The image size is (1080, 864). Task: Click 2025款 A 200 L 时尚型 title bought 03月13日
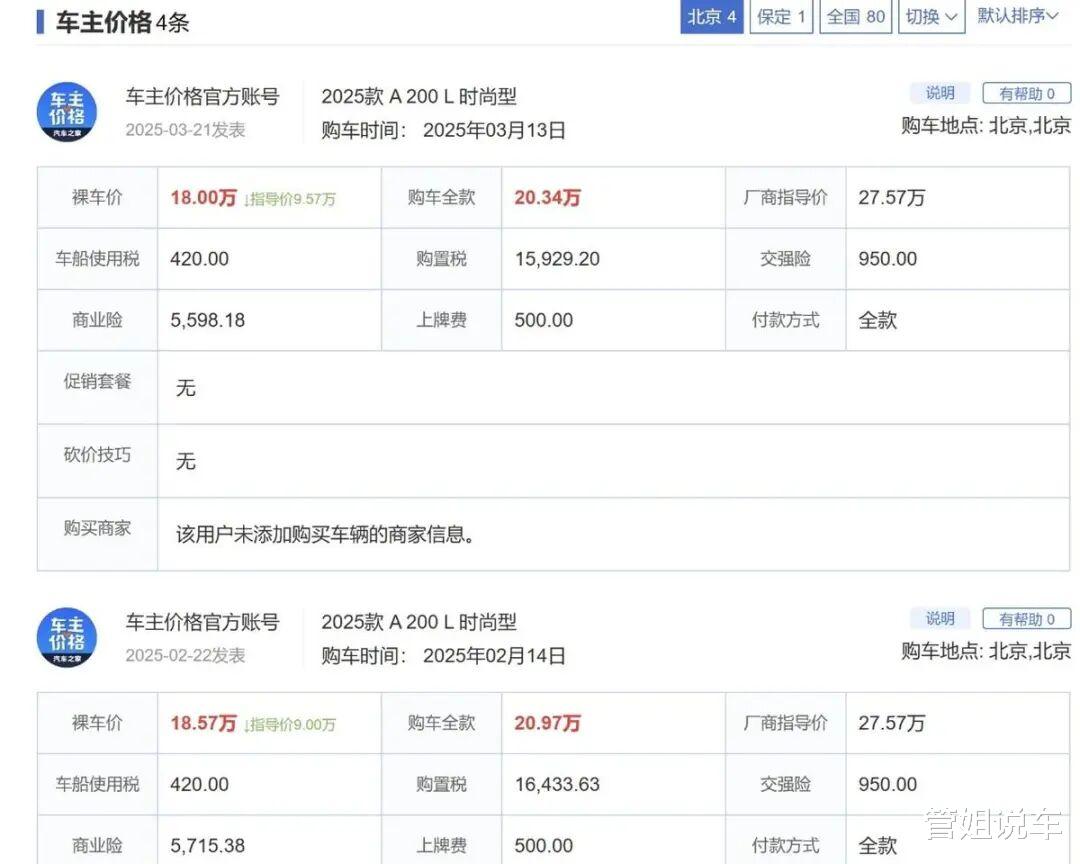click(x=419, y=96)
